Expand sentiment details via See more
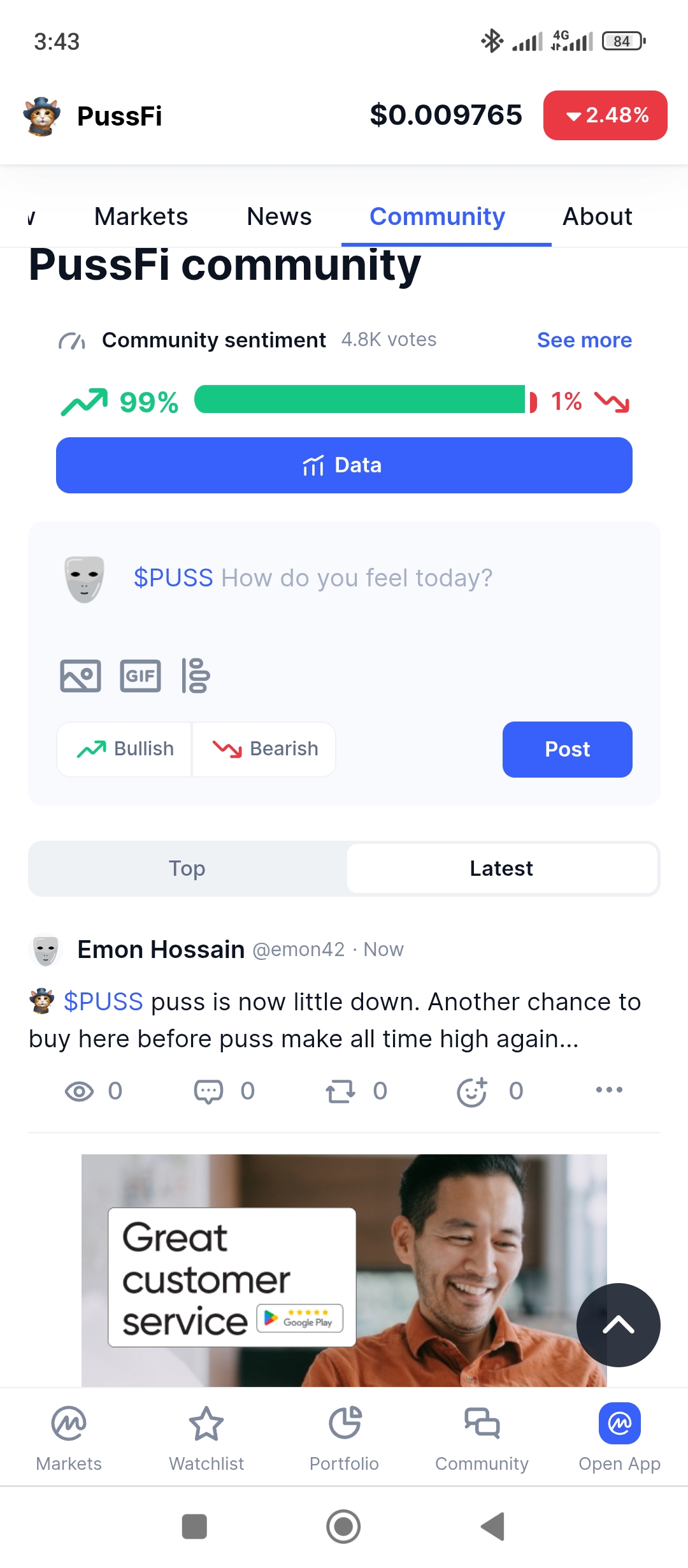The width and height of the screenshot is (688, 1568). (x=584, y=340)
